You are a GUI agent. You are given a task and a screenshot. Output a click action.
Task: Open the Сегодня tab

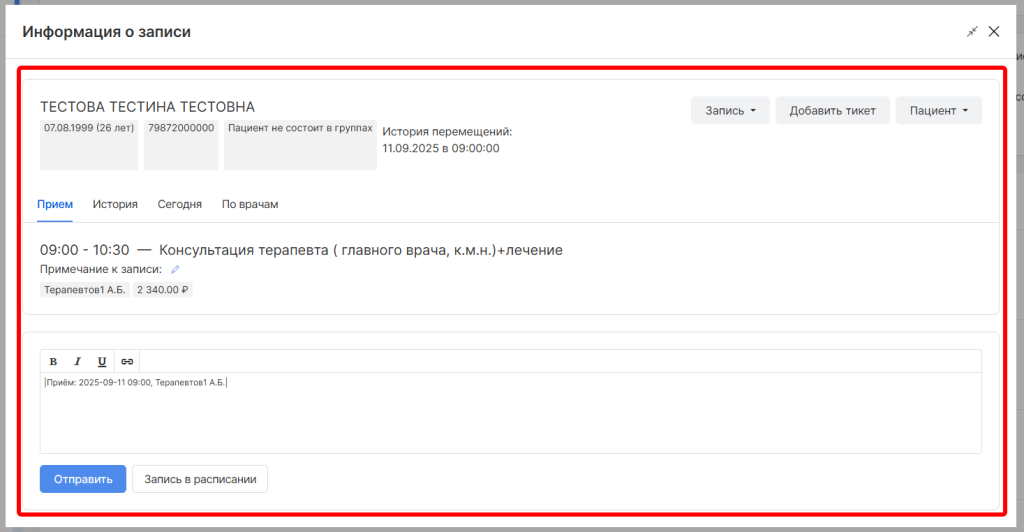tap(180, 204)
